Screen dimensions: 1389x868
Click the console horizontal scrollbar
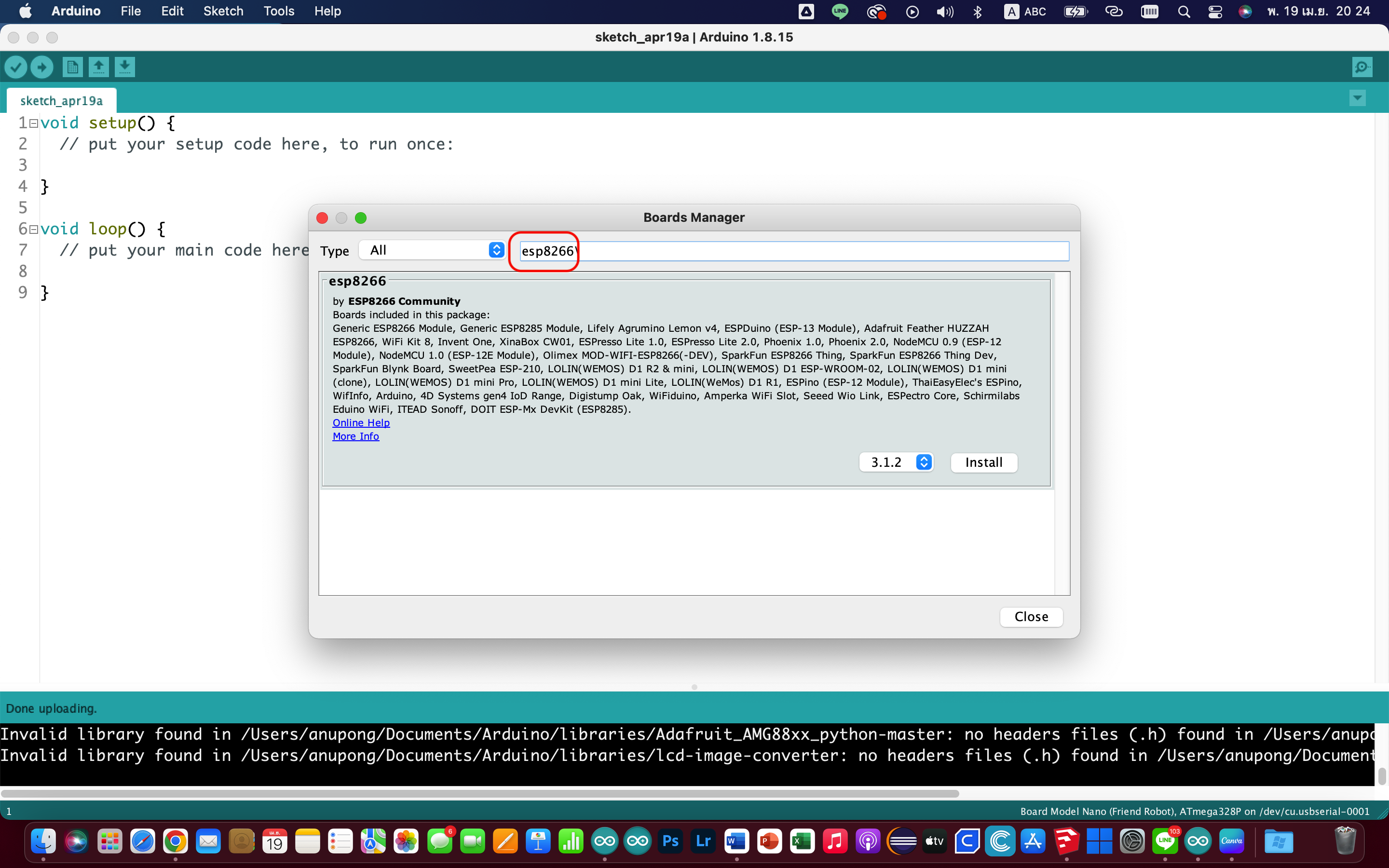tap(480, 793)
